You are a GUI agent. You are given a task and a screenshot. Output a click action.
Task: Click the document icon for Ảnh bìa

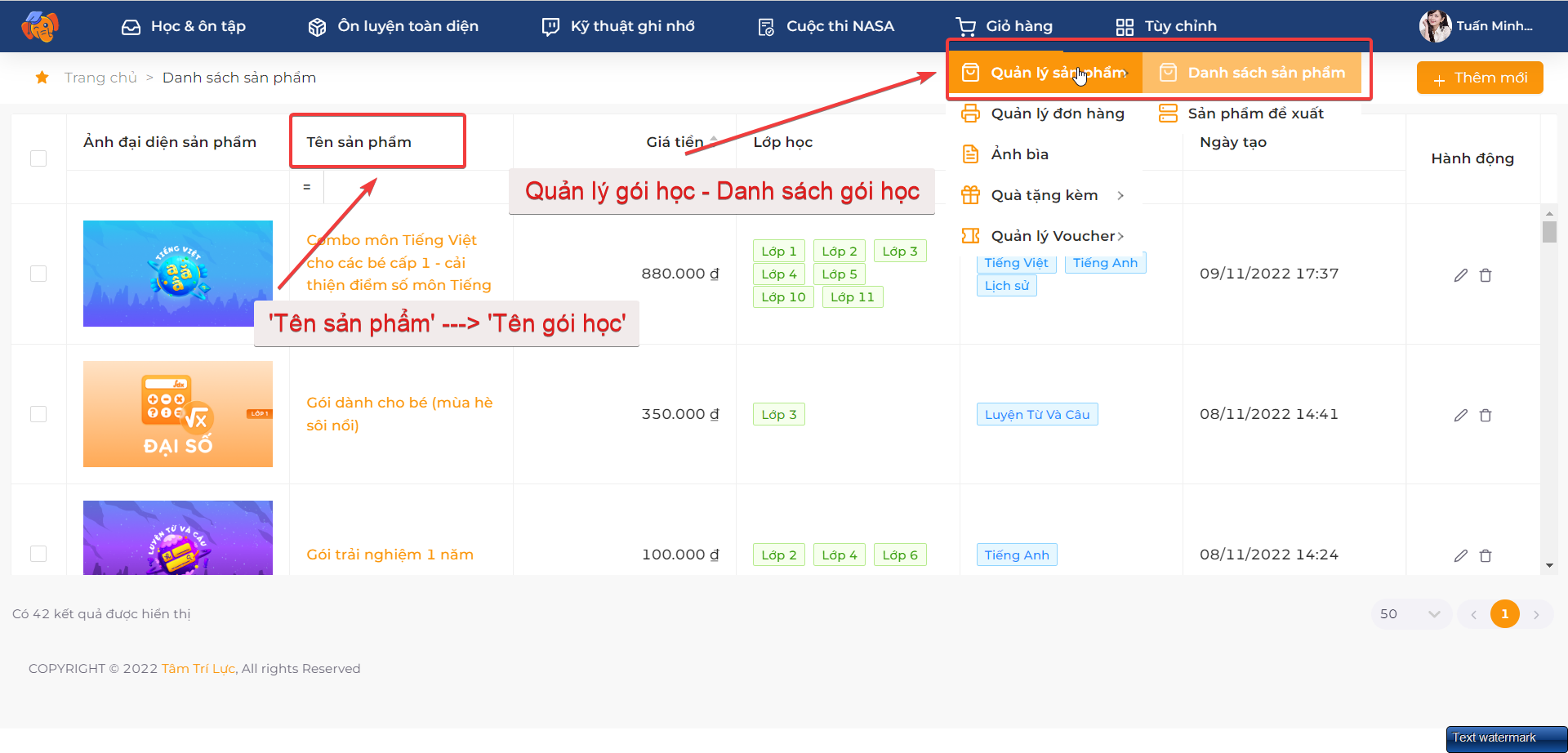click(970, 154)
